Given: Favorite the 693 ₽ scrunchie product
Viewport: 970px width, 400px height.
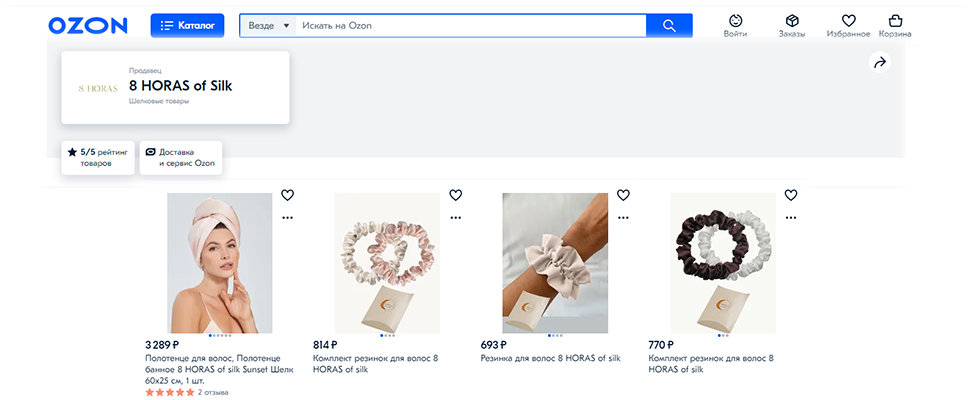Looking at the screenshot, I should (623, 195).
